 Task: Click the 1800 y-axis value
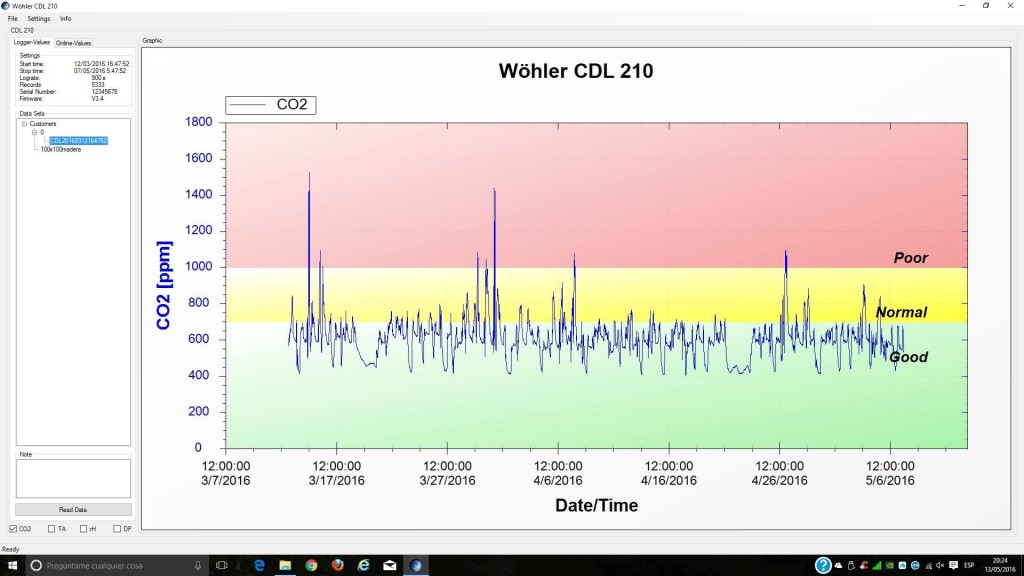point(199,121)
